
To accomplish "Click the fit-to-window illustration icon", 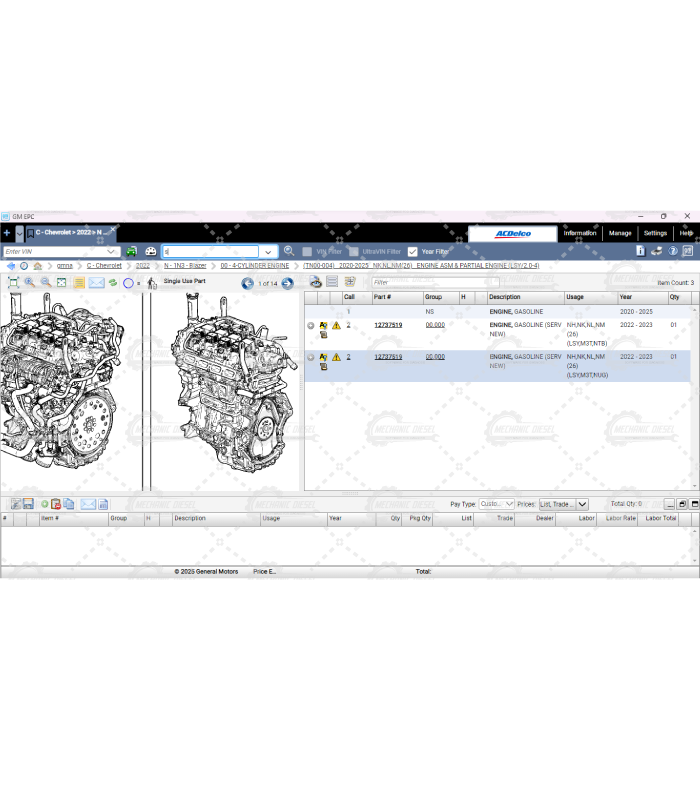I will (13, 283).
